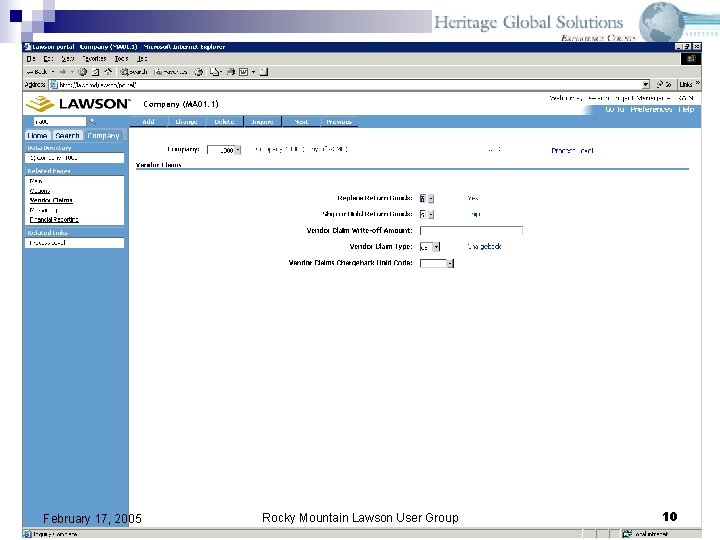720x540 pixels.
Task: Click the Company number input field
Action: pos(221,150)
